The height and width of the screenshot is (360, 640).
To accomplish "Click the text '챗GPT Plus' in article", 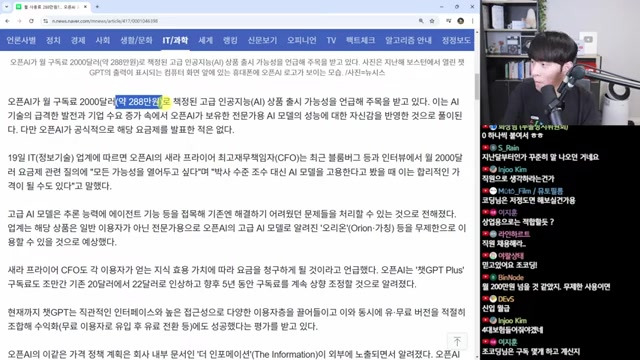I will (440, 270).
